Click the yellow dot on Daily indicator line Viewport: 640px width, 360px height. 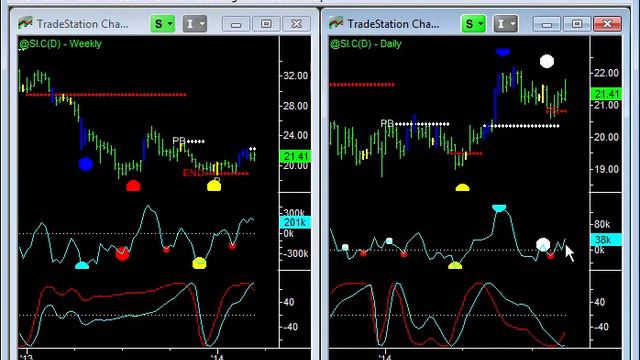click(455, 266)
